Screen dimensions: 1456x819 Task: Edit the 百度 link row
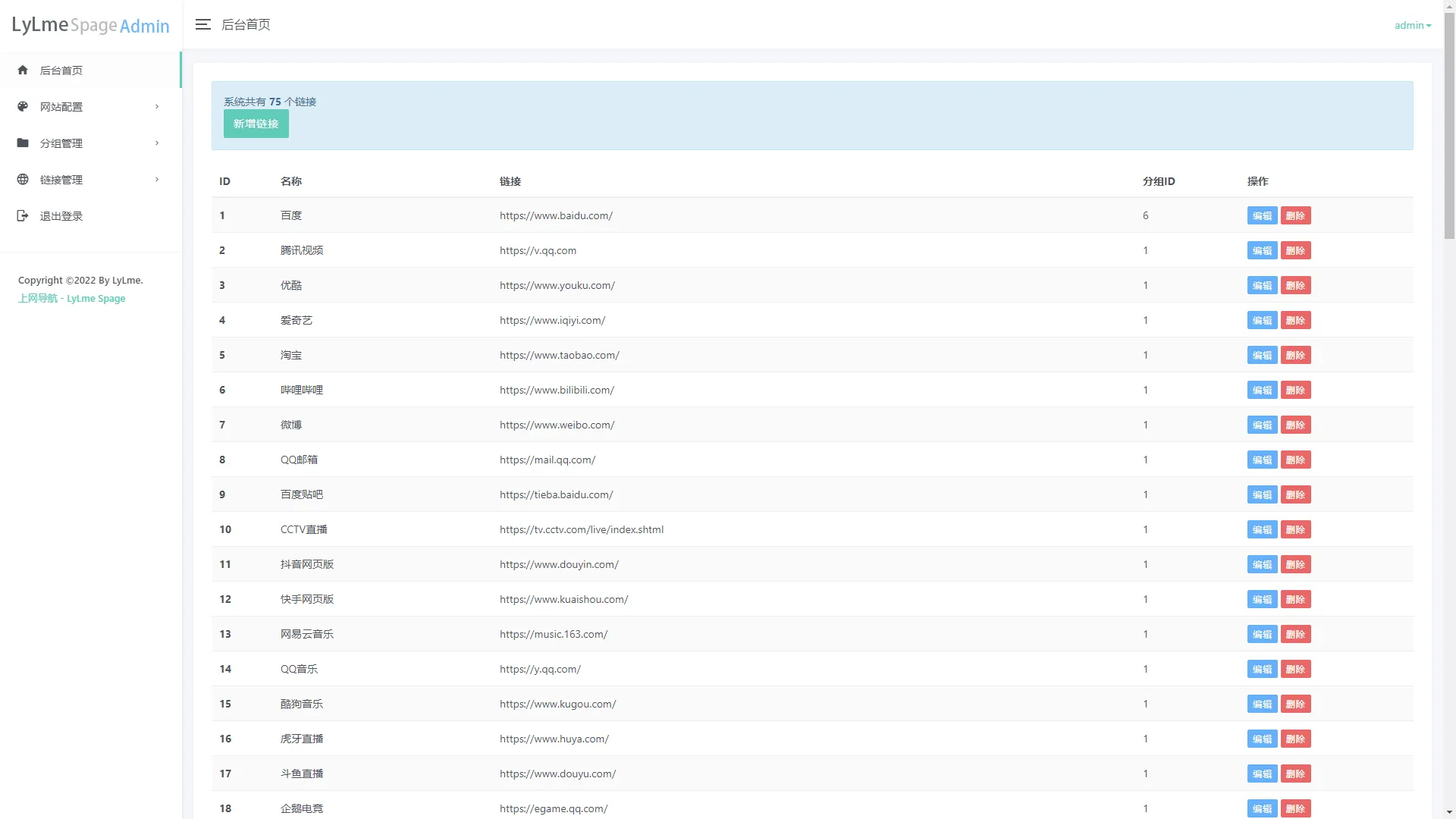(x=1262, y=215)
